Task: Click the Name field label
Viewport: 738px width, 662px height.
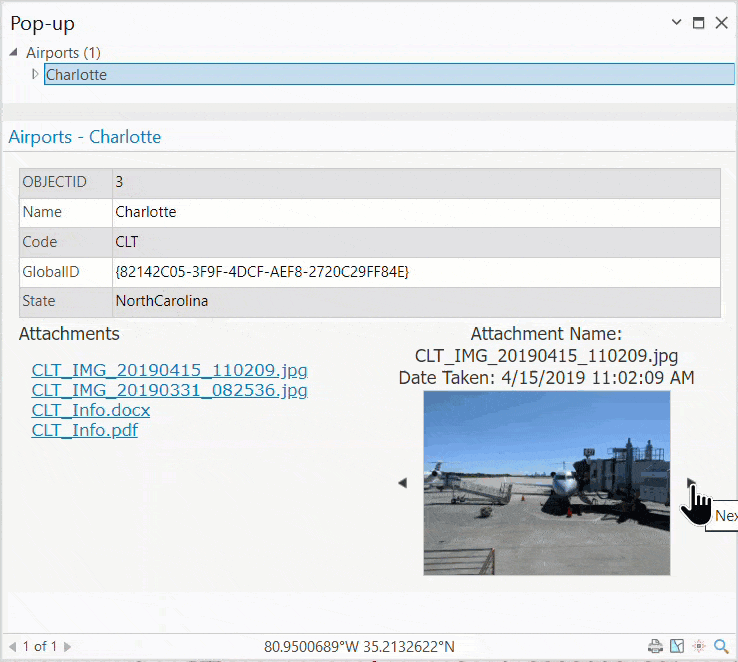Action: (42, 212)
